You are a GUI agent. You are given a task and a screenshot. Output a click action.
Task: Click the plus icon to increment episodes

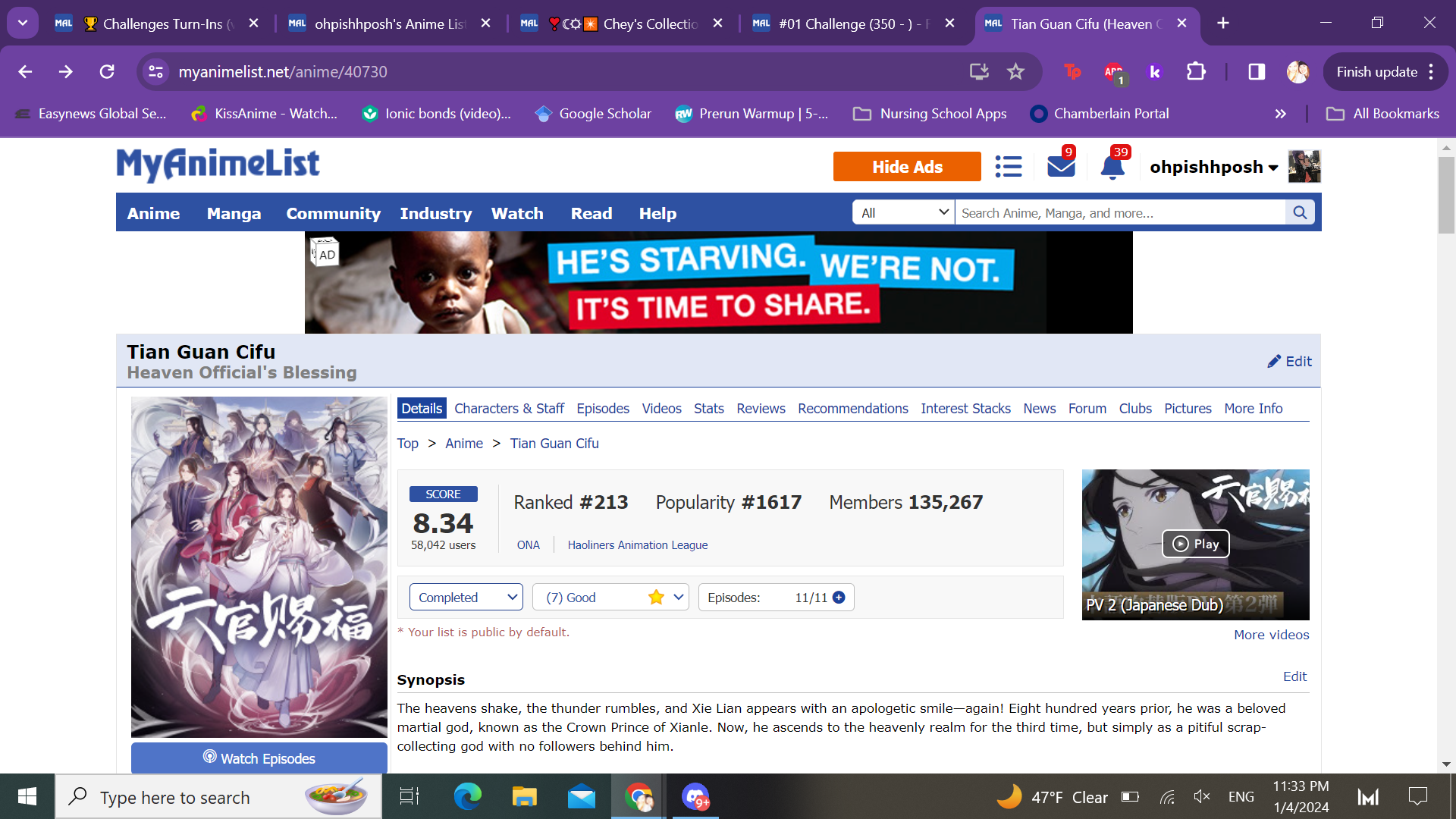(839, 598)
